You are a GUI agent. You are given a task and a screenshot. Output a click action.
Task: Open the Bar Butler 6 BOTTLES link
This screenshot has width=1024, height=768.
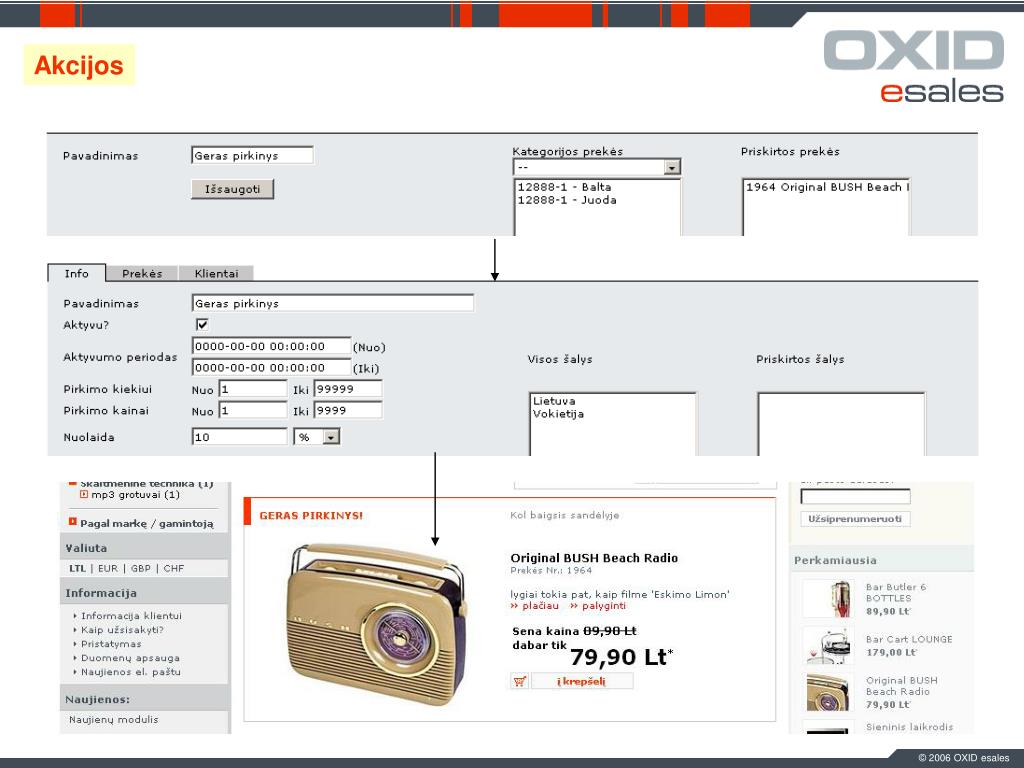coord(896,592)
